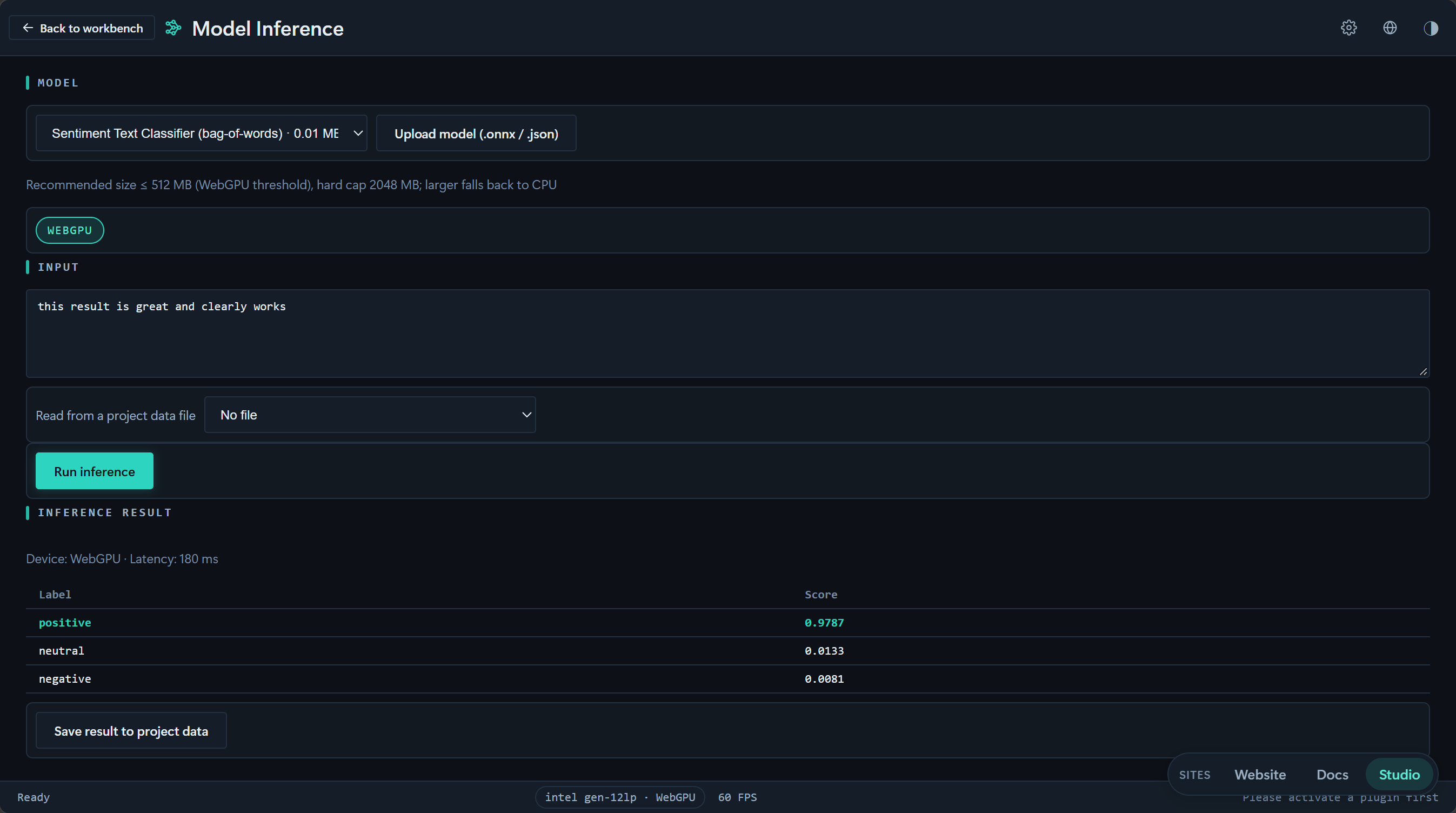This screenshot has width=1456, height=813.
Task: Click into the input text area
Action: [727, 334]
